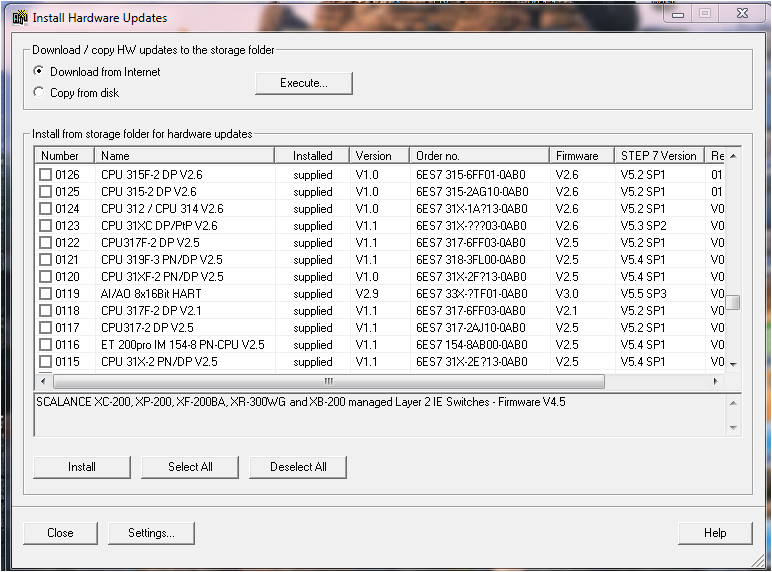The height and width of the screenshot is (572, 772).
Task: Check the box for update 0125
Action: click(45, 191)
